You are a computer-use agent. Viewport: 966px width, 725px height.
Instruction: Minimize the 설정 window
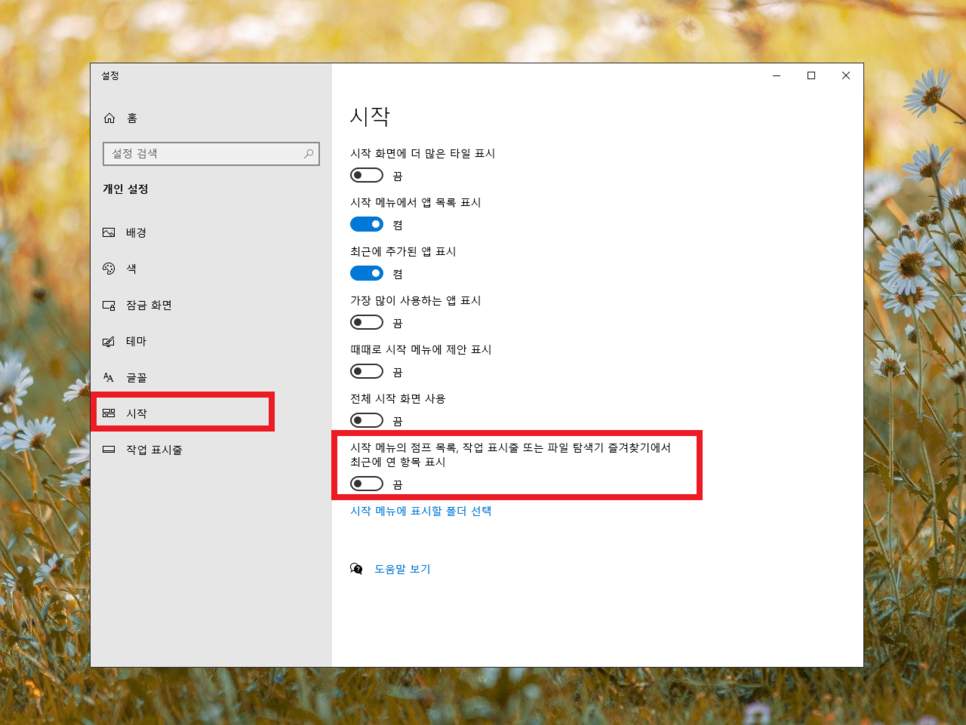776,76
